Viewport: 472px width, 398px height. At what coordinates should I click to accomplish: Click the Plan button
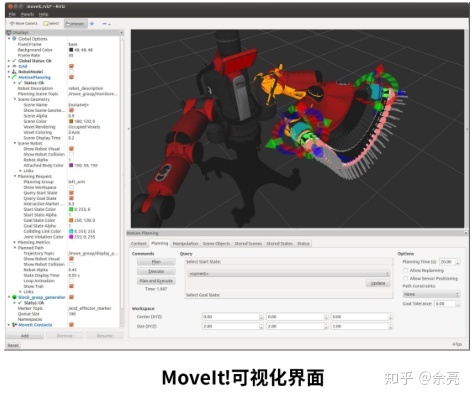156,262
